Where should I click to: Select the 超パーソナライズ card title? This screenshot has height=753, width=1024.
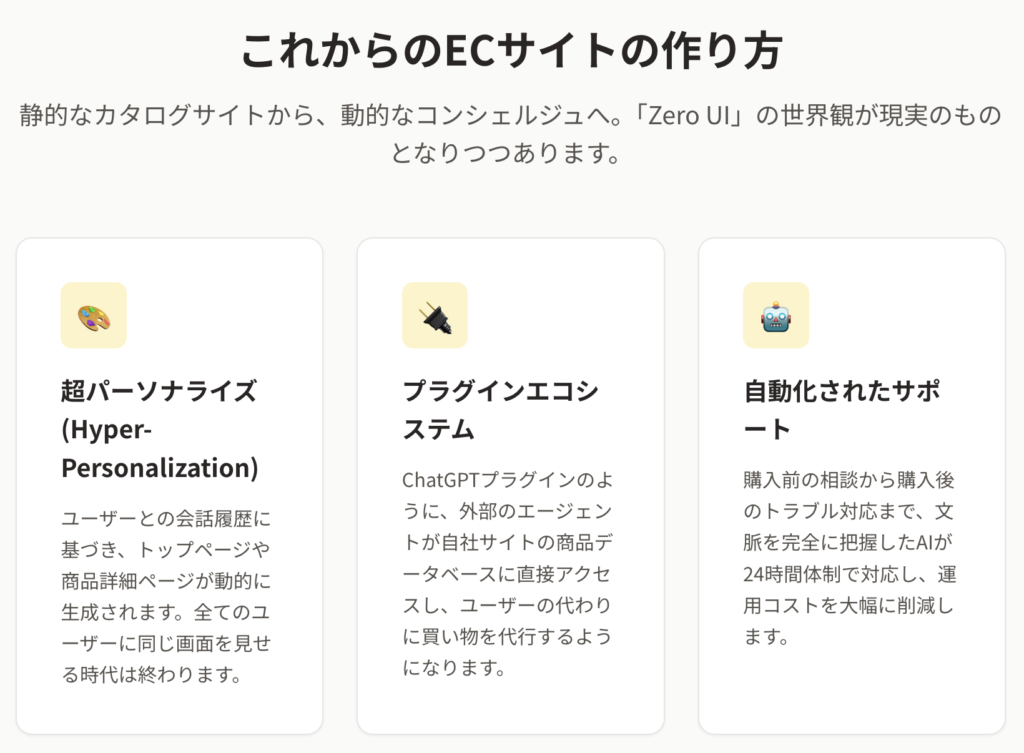click(159, 390)
